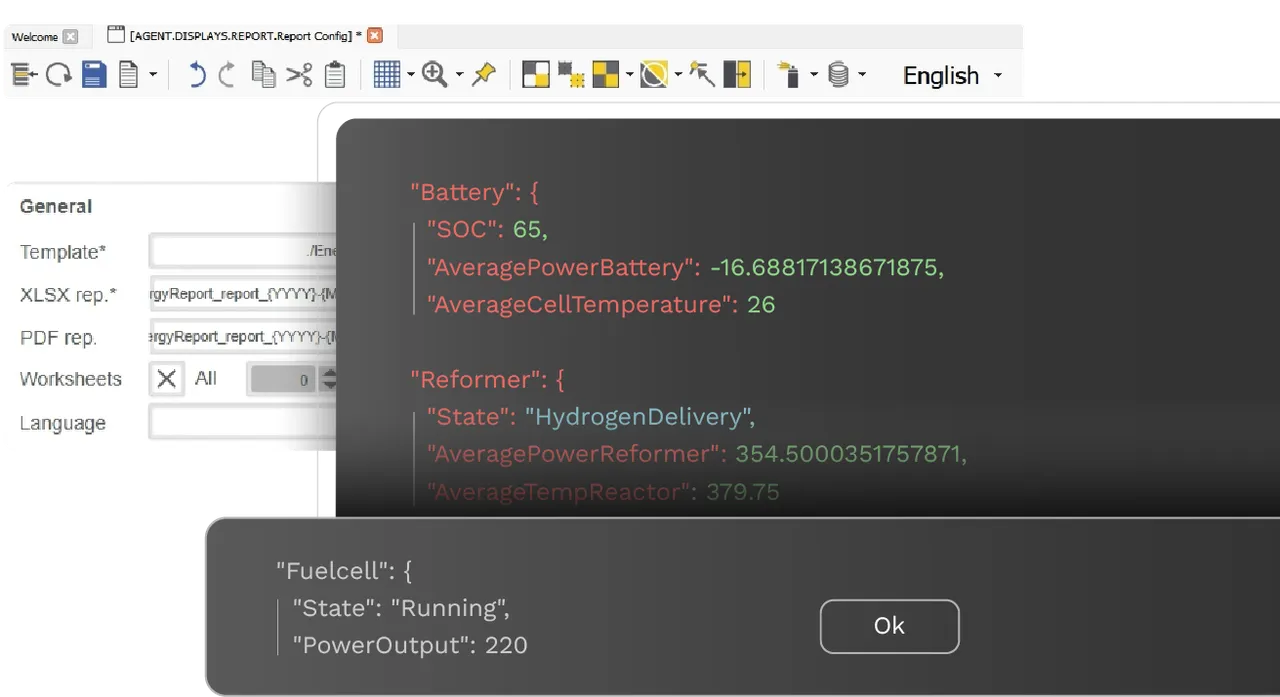Viewport: 1280px width, 697px height.
Task: Click the database cylinder icon
Action: [x=839, y=75]
